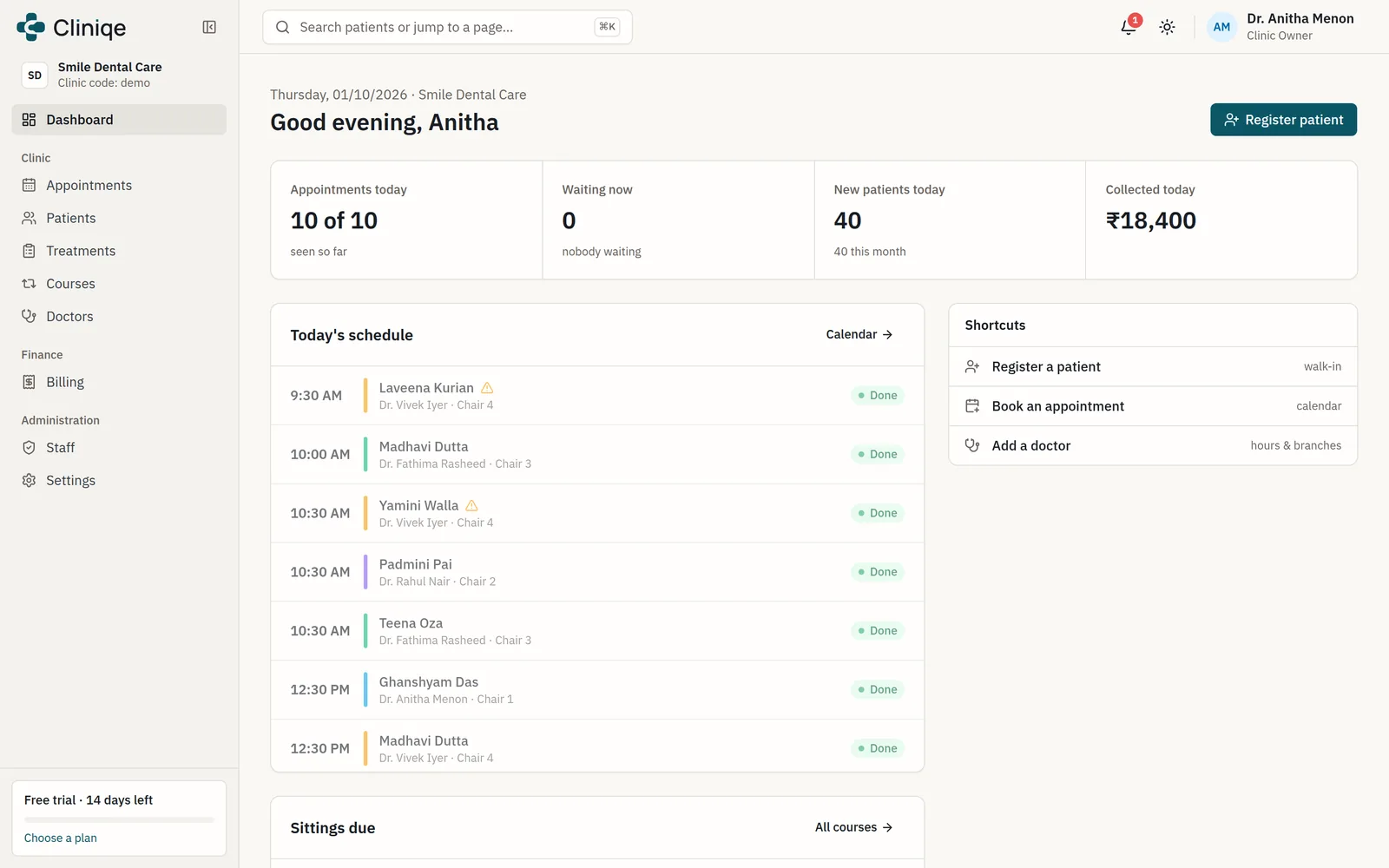Screen dimensions: 1389x868
Task: Click warning icon next to Laveena Kurian
Action: pos(487,388)
